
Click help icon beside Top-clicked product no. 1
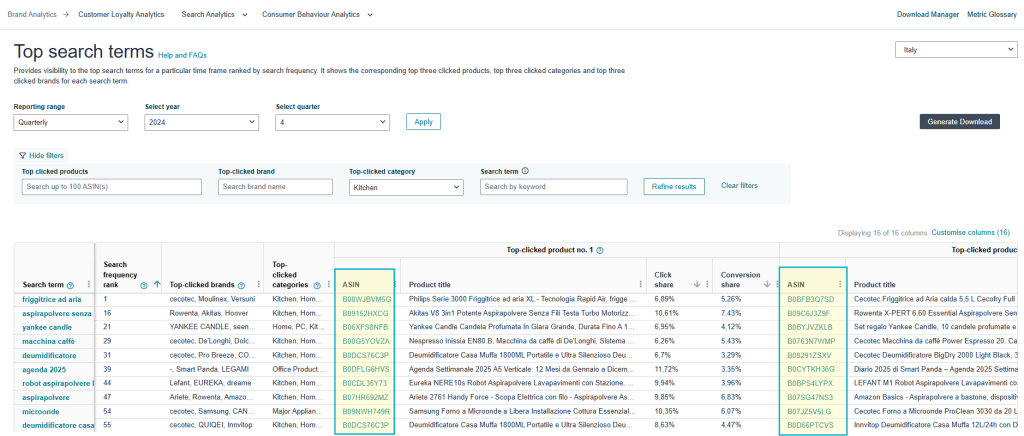600,249
